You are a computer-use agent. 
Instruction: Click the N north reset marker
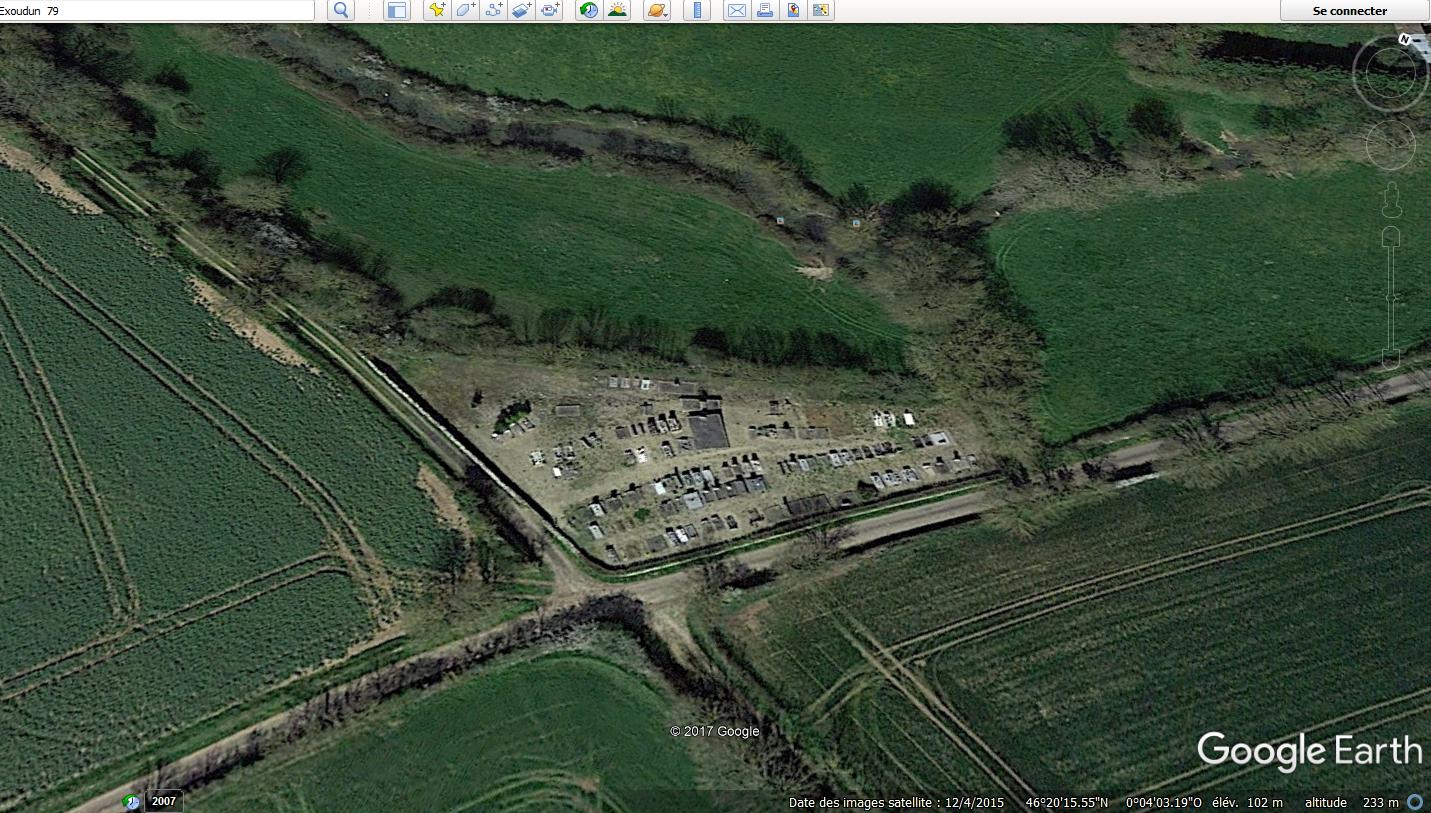tap(1404, 40)
